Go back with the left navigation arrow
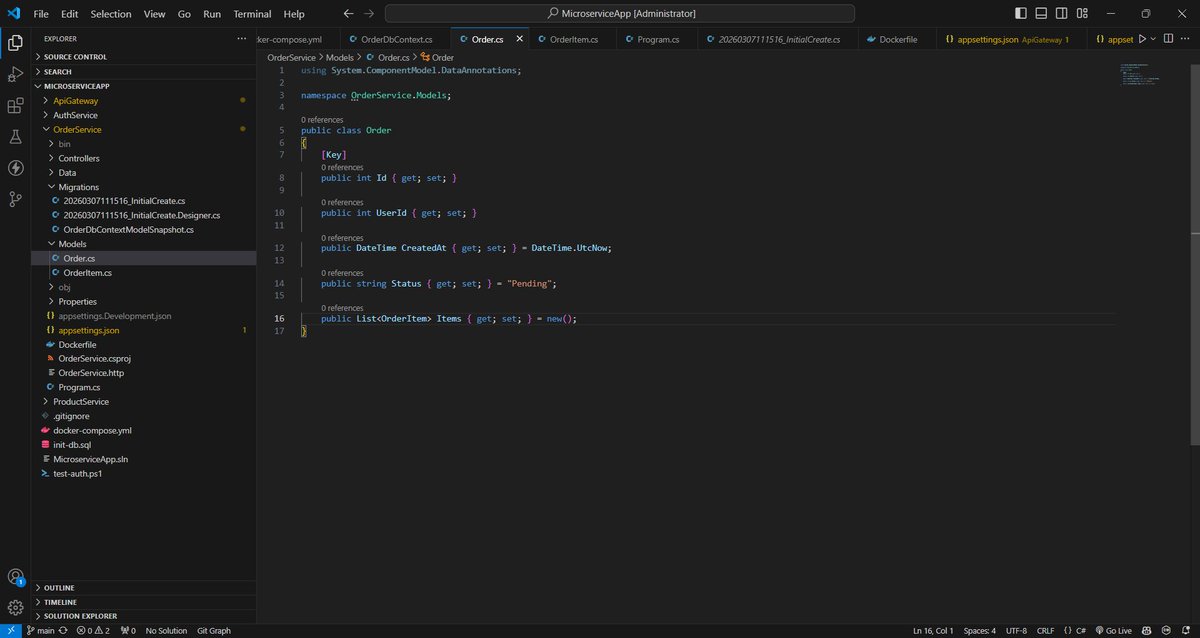The image size is (1200, 638). pyautogui.click(x=348, y=14)
